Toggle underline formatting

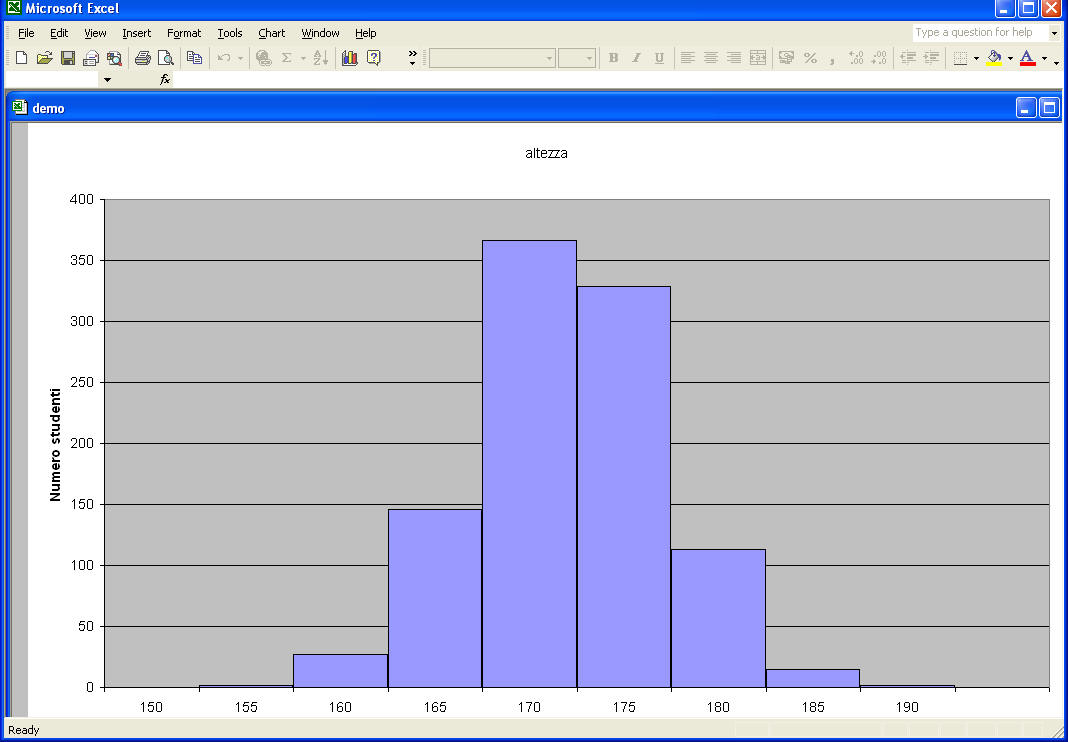pyautogui.click(x=657, y=58)
